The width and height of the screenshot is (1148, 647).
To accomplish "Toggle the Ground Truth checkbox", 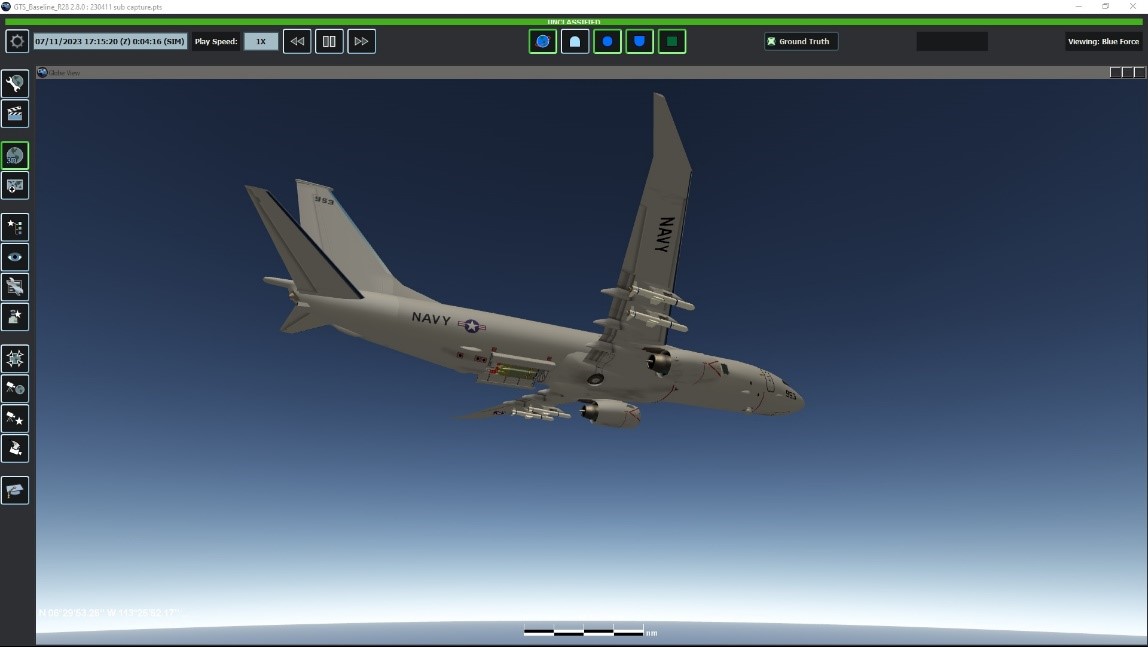I will coord(771,42).
